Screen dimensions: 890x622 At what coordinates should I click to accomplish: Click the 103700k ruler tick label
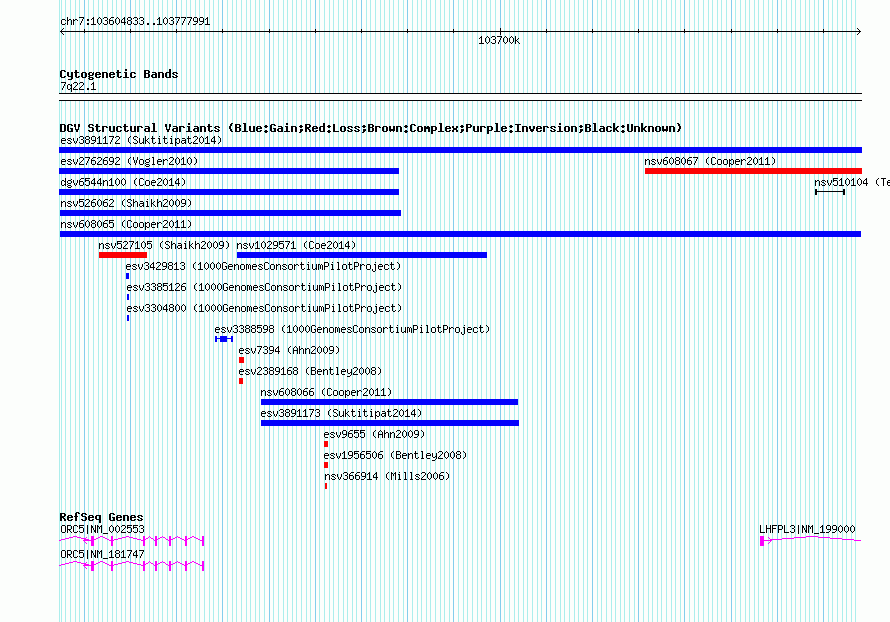(499, 40)
